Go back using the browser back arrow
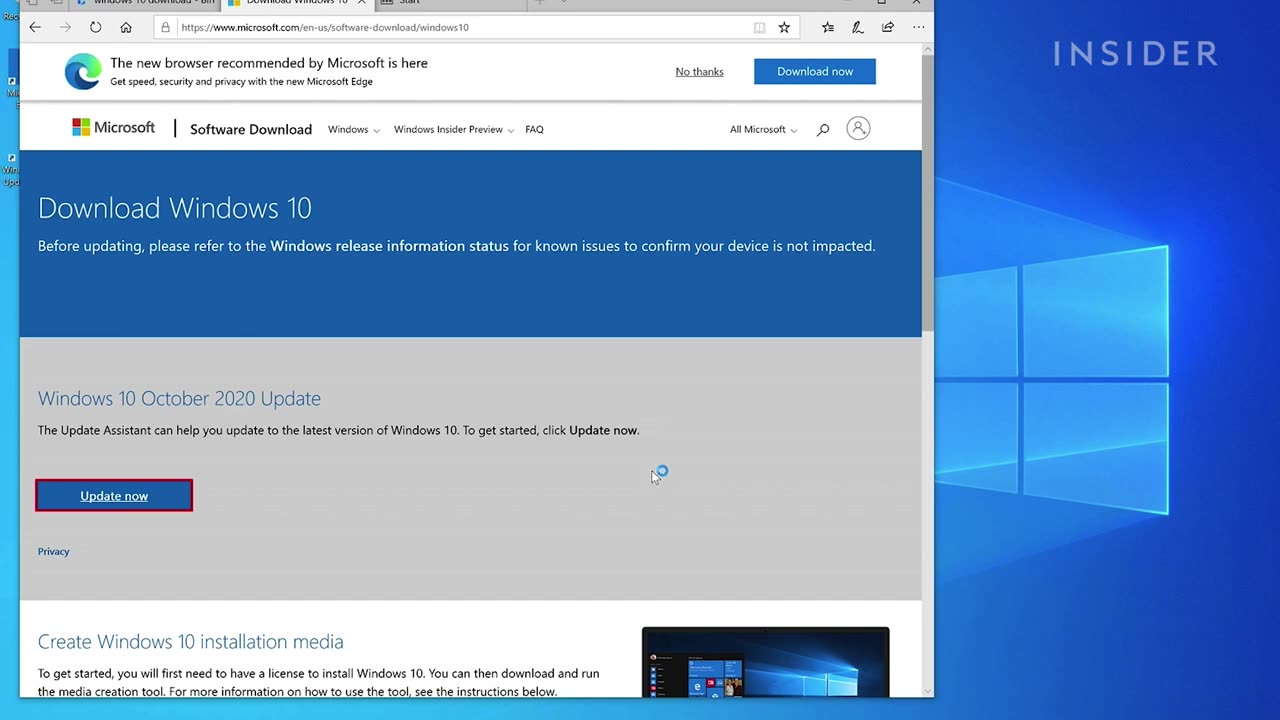The image size is (1280, 720). [35, 27]
